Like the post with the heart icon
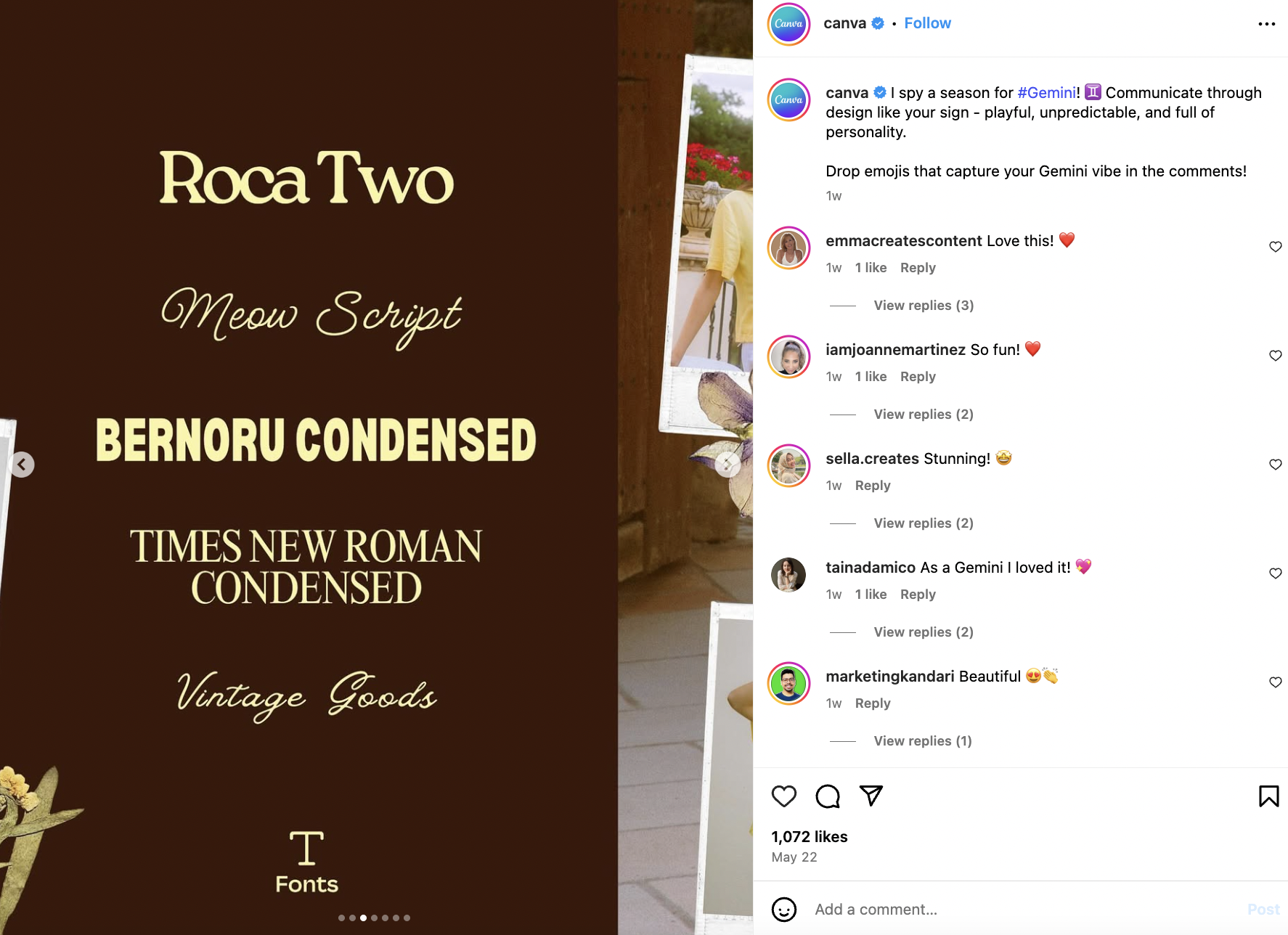The image size is (1288, 935). (x=783, y=796)
